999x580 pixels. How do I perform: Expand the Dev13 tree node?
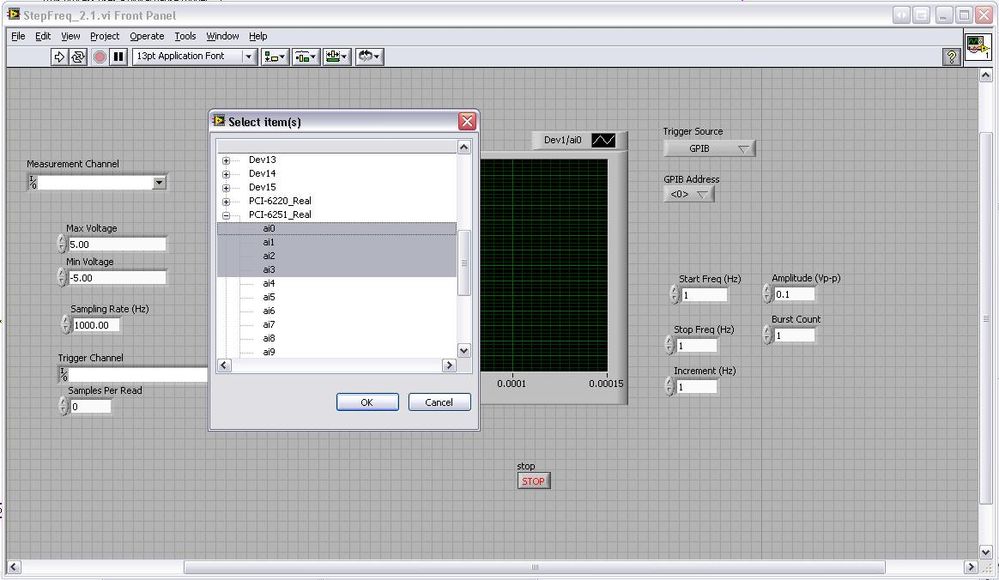(226, 160)
